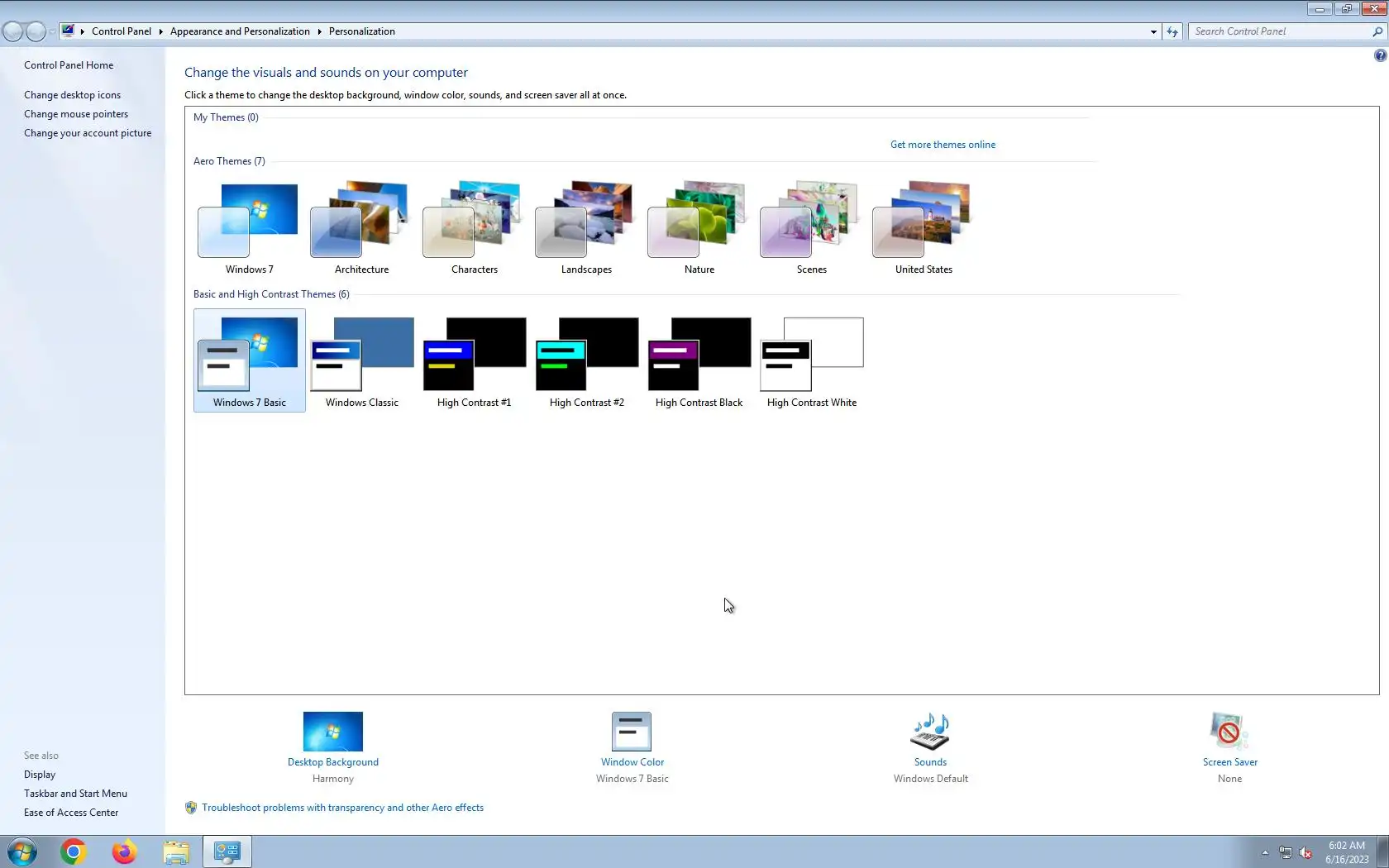
Task: Click the muted volume tray icon
Action: [x=1306, y=852]
